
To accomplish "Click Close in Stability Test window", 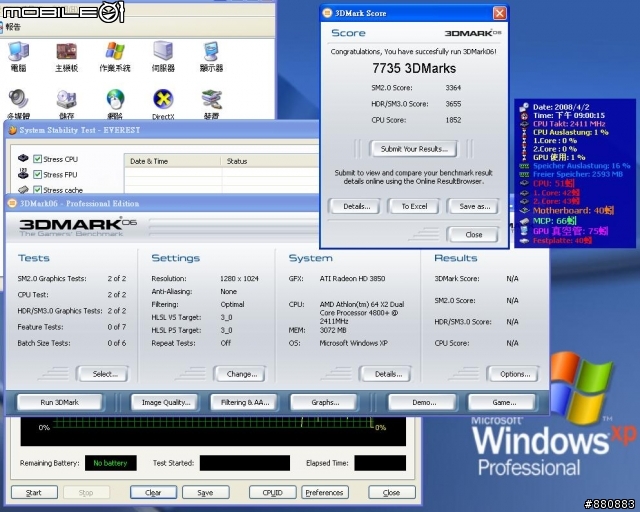I will point(392,492).
